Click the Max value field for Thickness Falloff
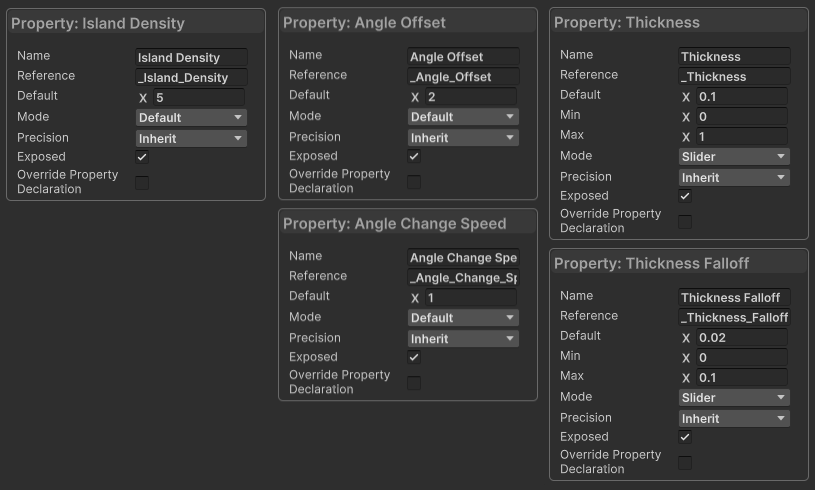Viewport: 815px width, 490px height. coord(741,378)
